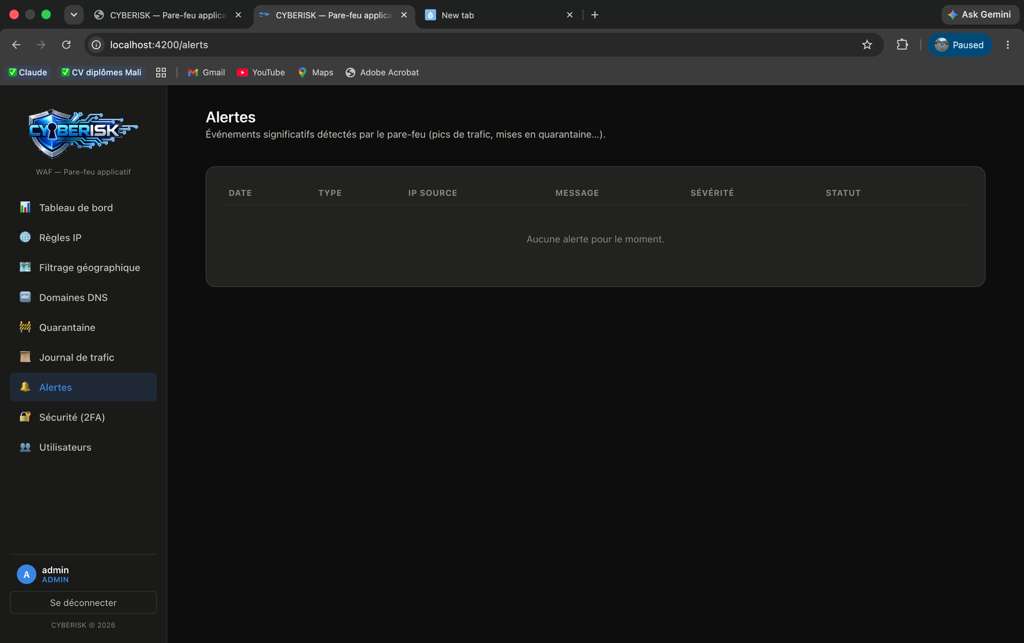Open the Paused profile menu
1024x643 pixels.
[959, 45]
